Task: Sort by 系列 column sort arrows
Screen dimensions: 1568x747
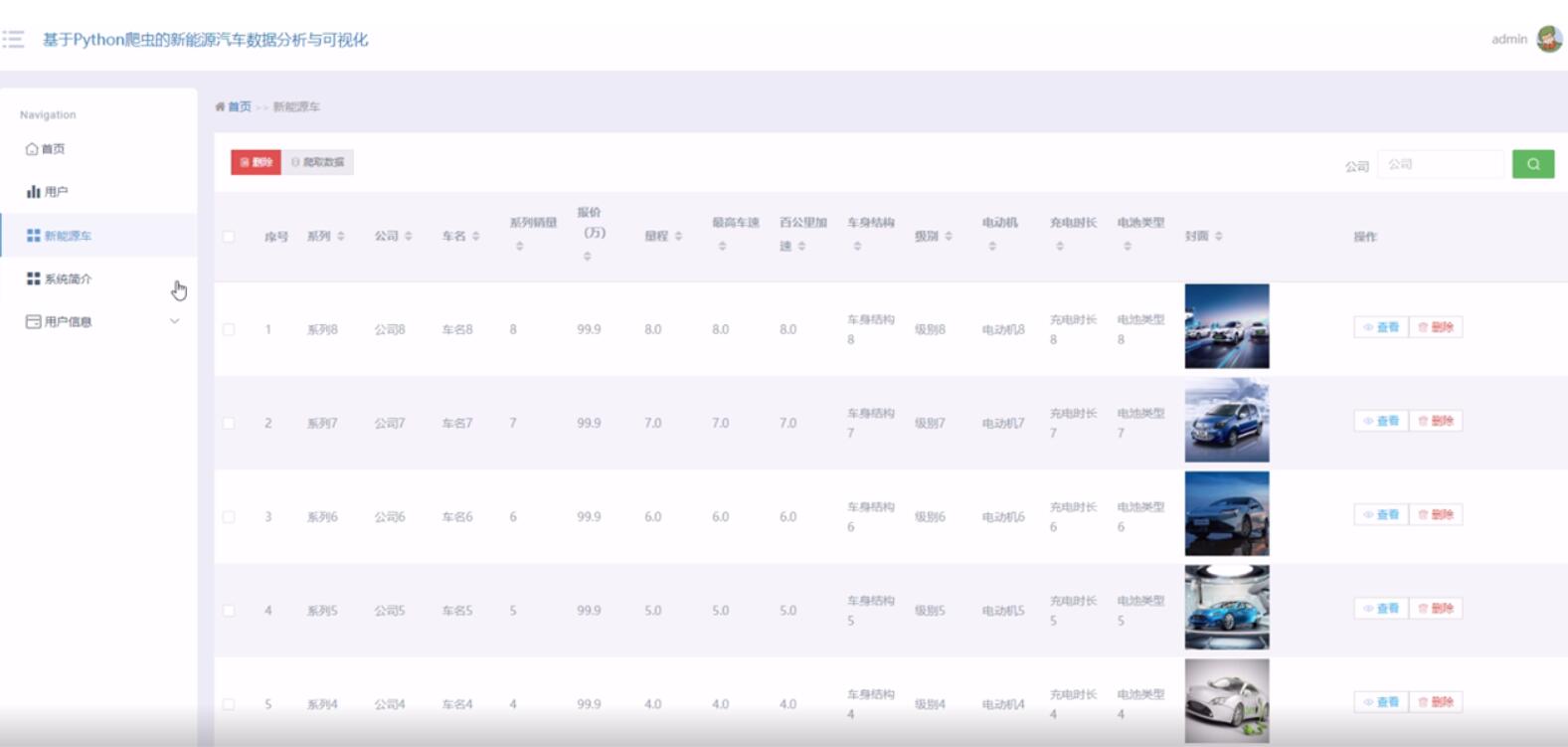Action: pyautogui.click(x=341, y=237)
